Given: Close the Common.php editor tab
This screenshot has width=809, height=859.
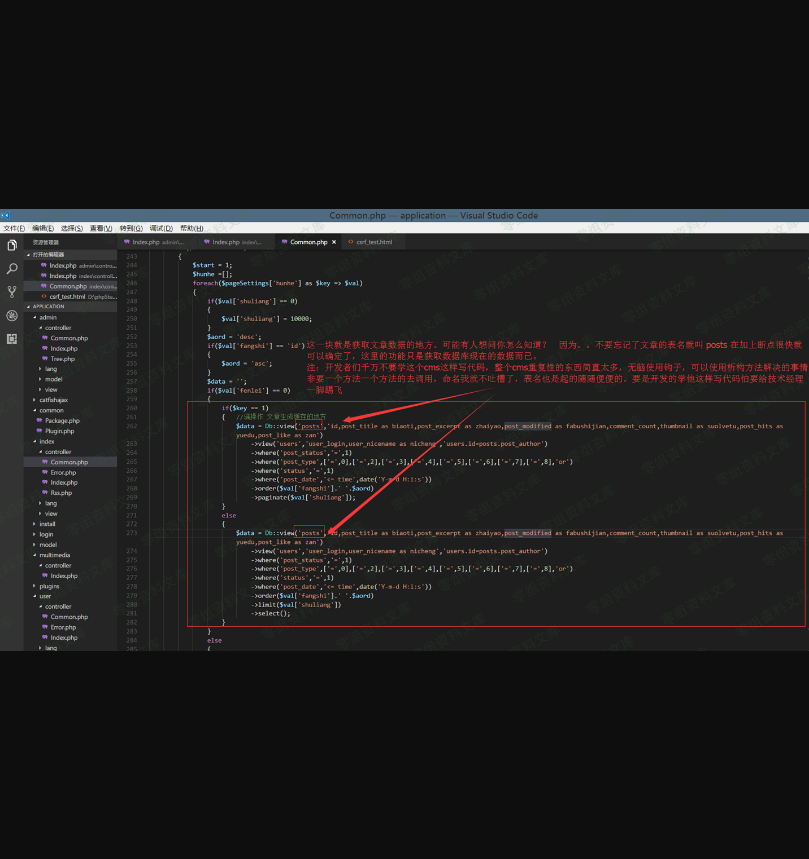Looking at the screenshot, I should (x=333, y=242).
